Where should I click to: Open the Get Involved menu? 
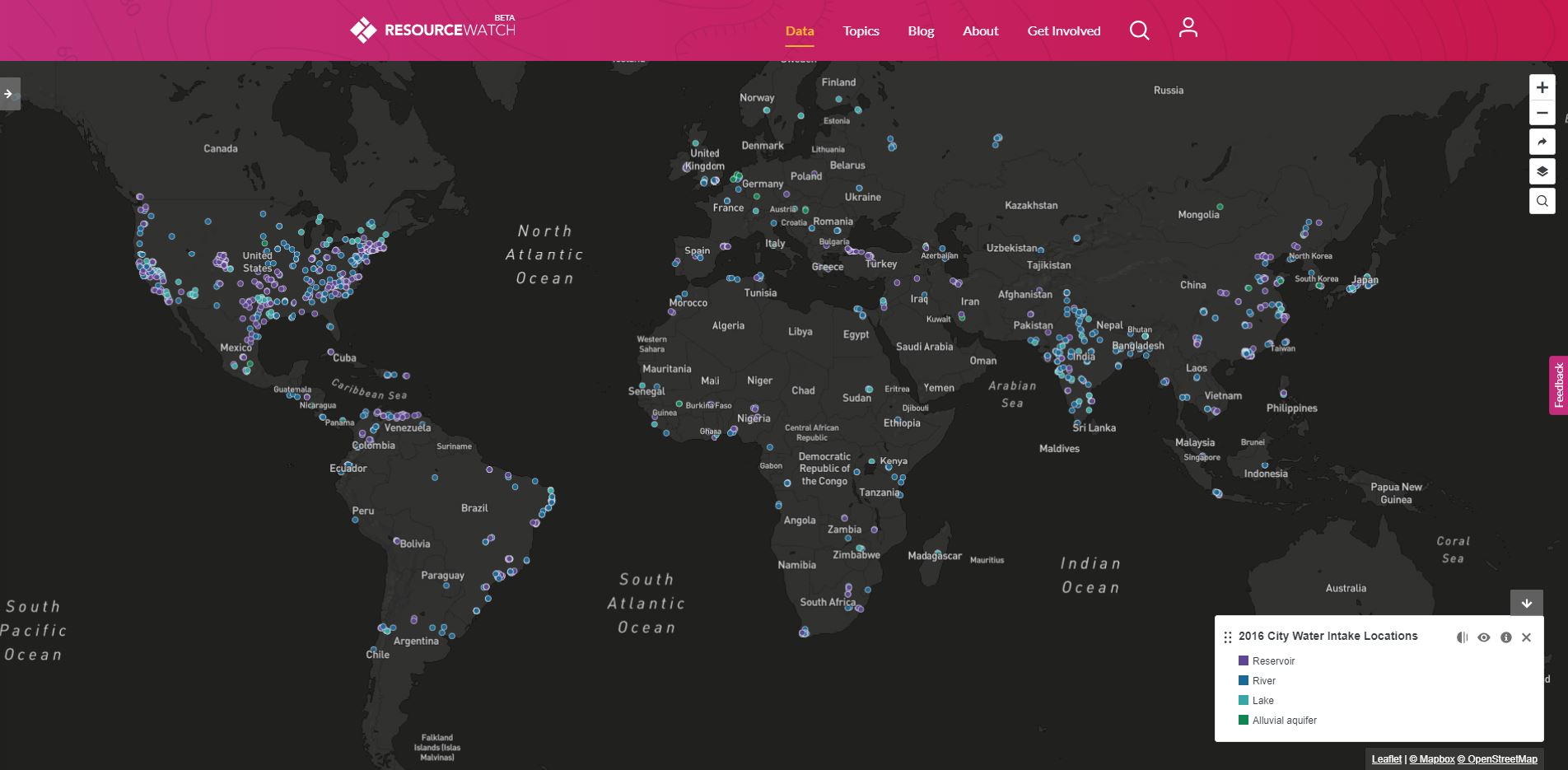tap(1063, 31)
